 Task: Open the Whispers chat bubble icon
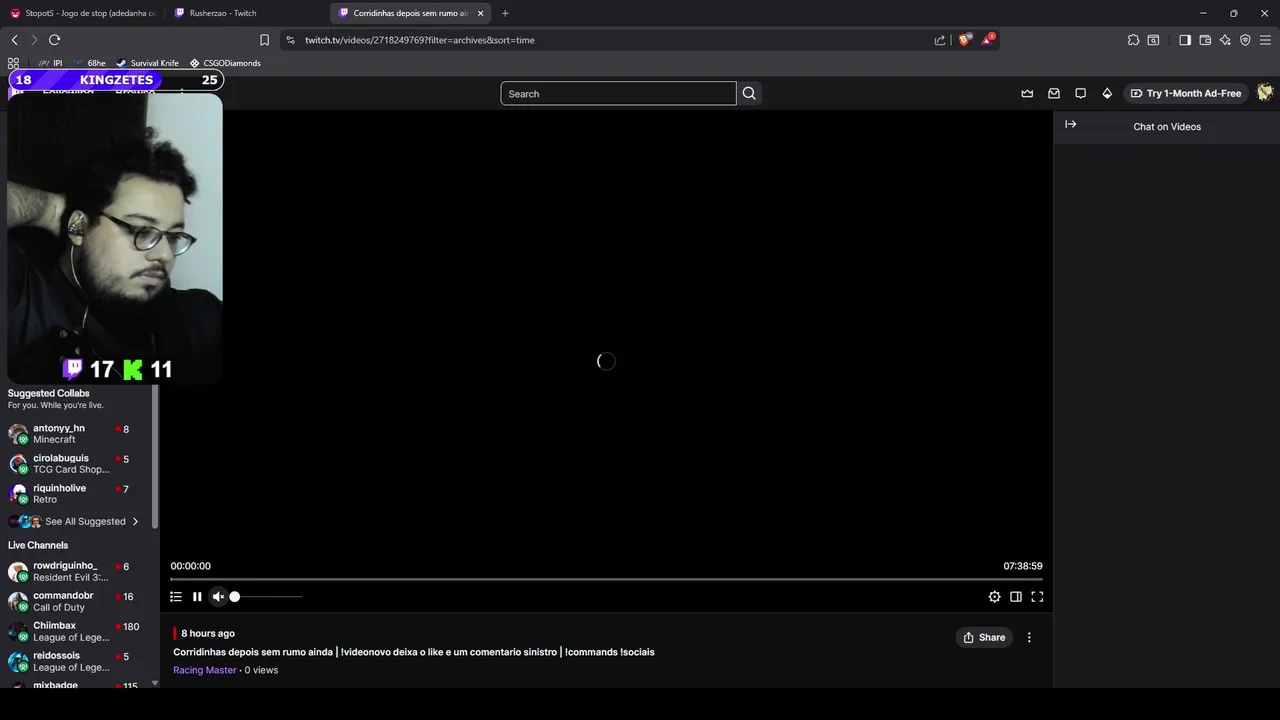1080,93
